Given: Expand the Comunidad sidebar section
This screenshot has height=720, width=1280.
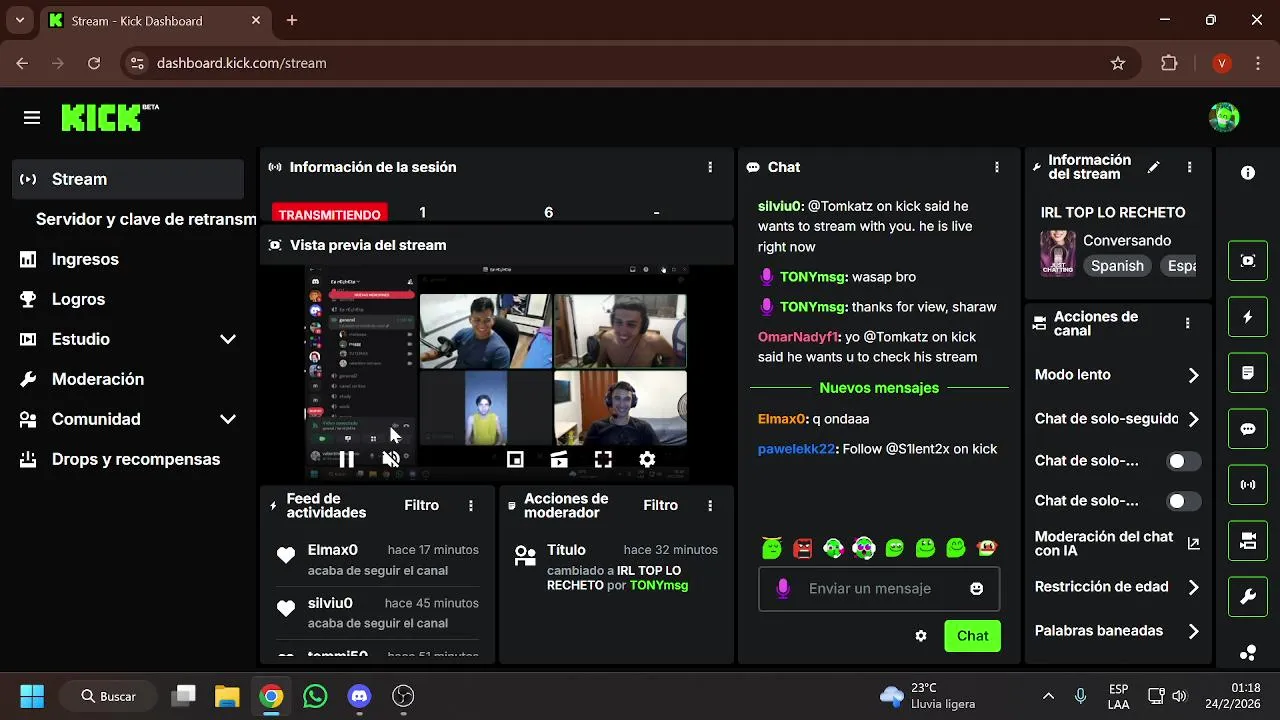Looking at the screenshot, I should 228,419.
